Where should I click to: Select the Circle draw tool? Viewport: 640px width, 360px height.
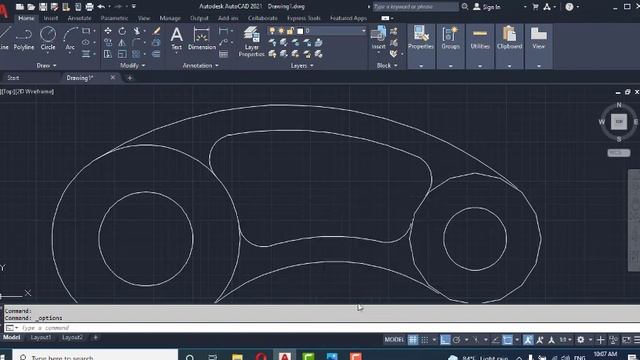click(48, 39)
